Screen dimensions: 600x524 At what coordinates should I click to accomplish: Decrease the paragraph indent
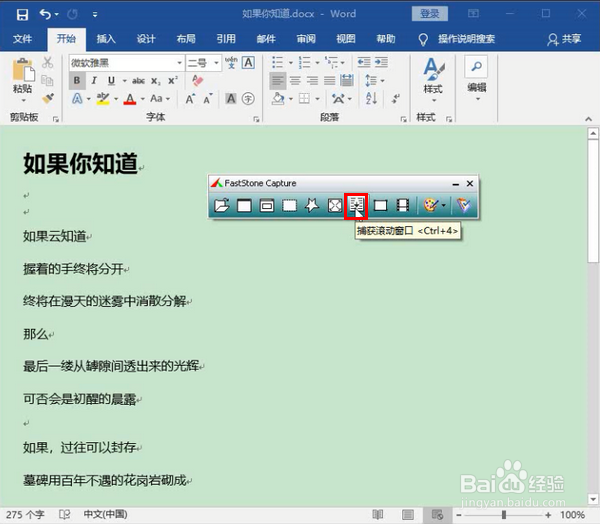(x=364, y=62)
